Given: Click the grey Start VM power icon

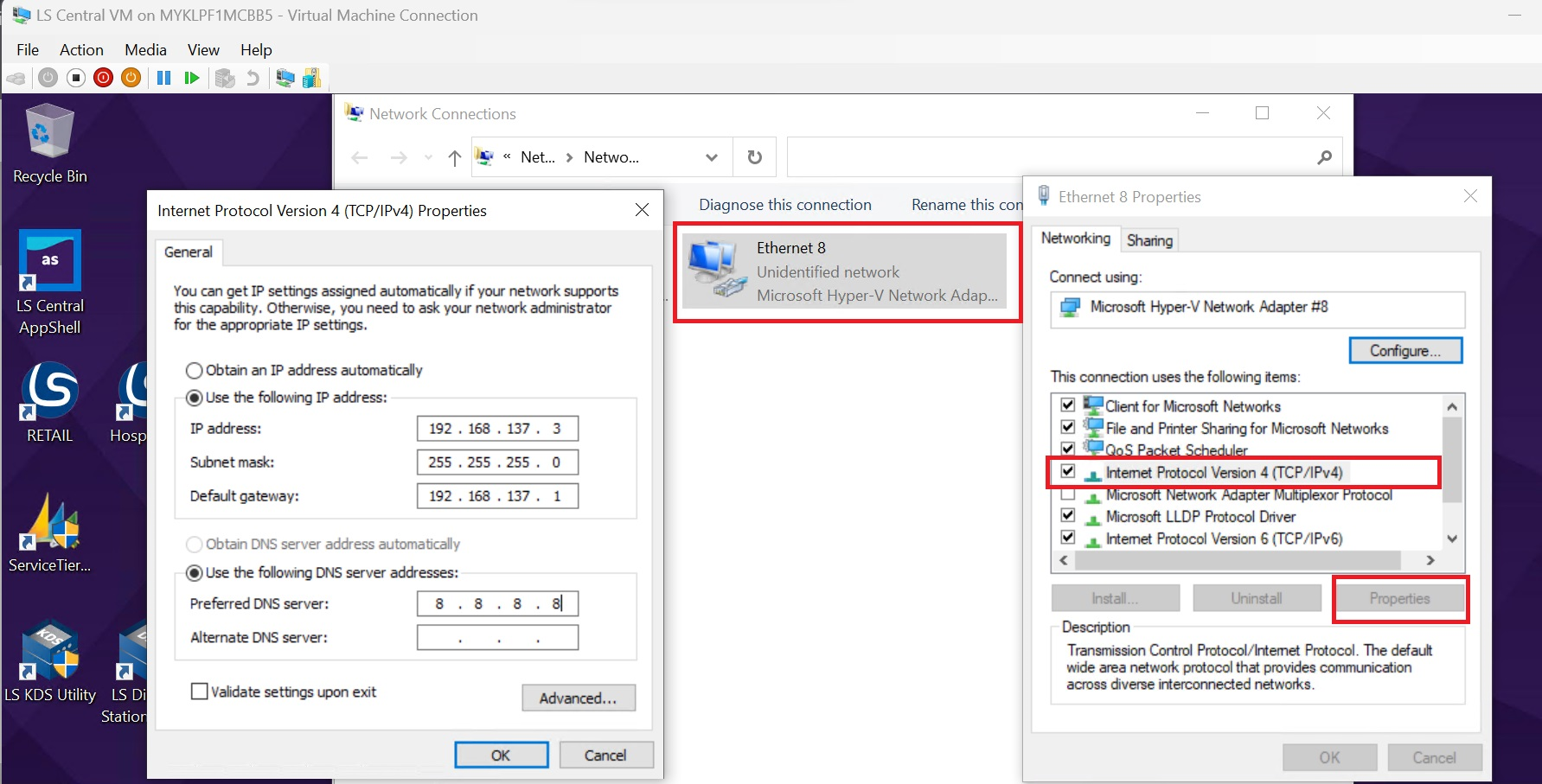Looking at the screenshot, I should tap(48, 78).
